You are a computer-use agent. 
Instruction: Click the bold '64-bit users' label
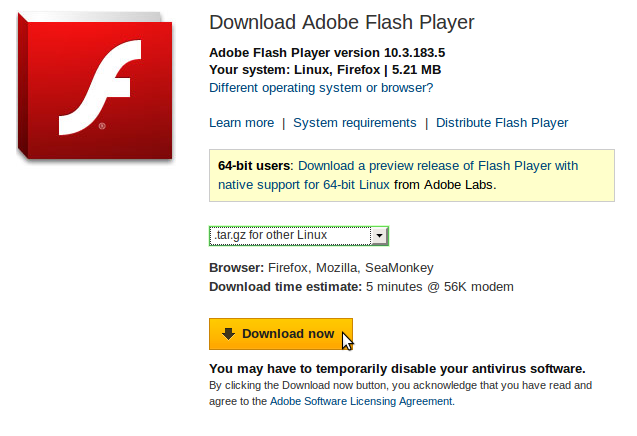(254, 166)
